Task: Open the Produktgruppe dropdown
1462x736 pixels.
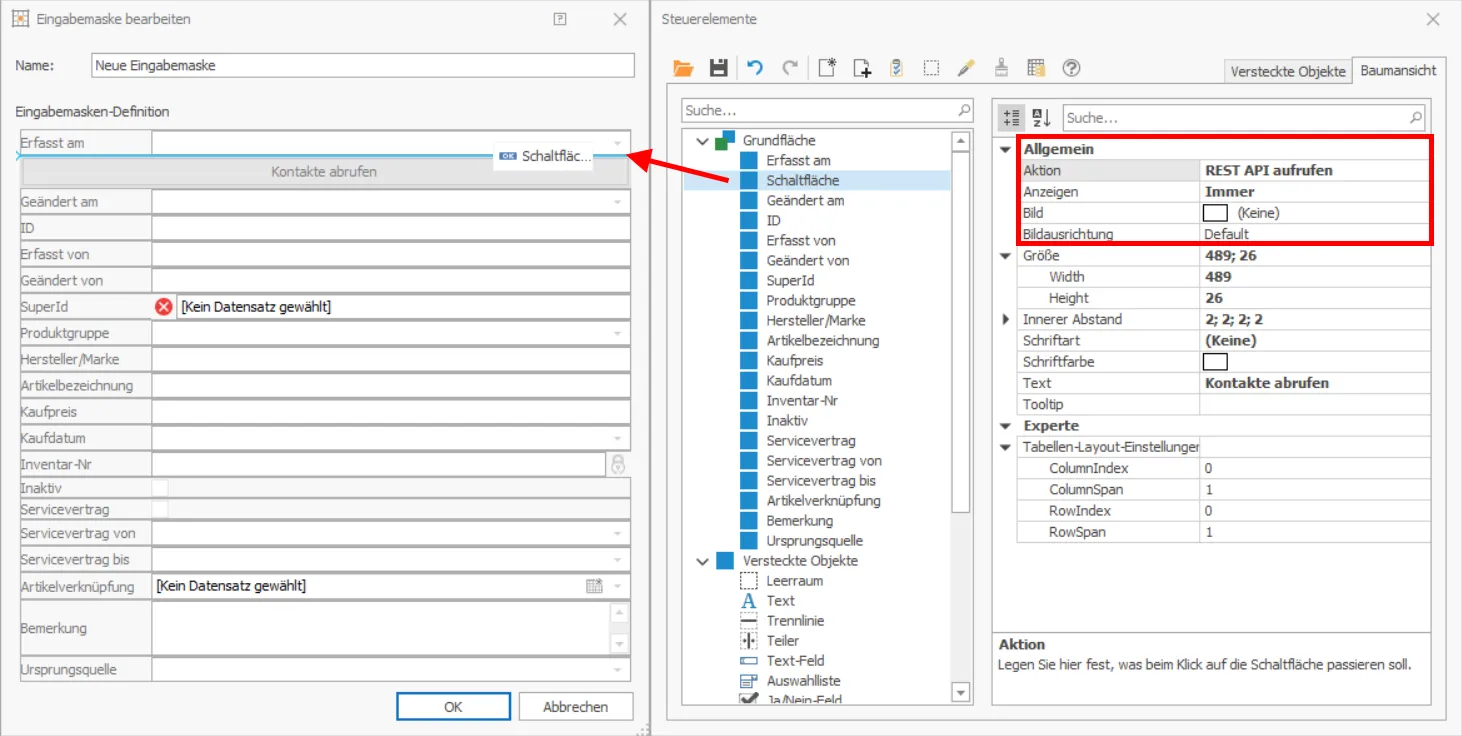Action: 618,333
